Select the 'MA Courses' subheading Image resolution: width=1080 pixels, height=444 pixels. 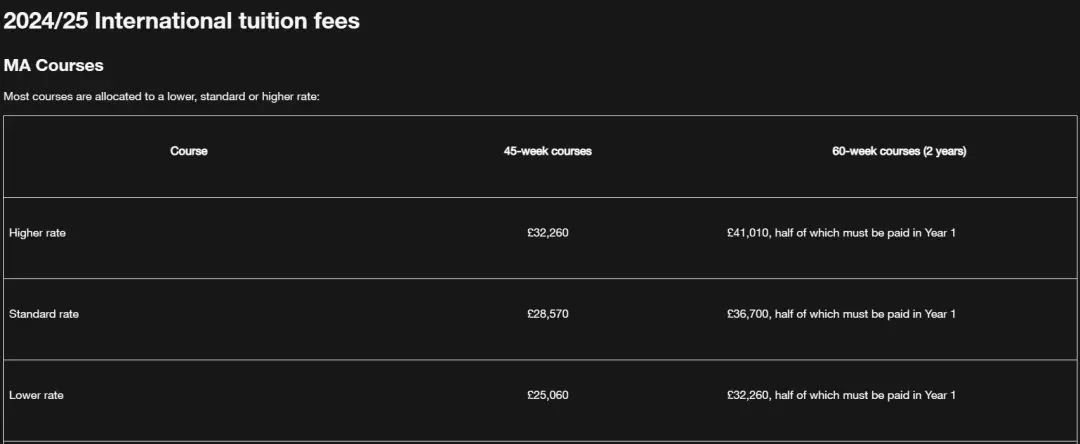coord(54,66)
